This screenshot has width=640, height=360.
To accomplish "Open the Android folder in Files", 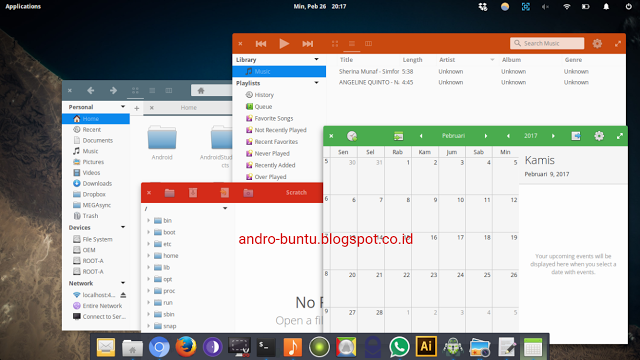I will [x=162, y=143].
